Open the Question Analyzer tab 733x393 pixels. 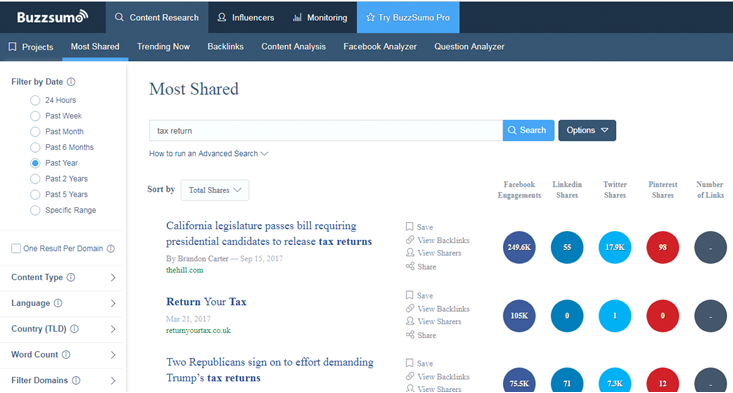[469, 46]
